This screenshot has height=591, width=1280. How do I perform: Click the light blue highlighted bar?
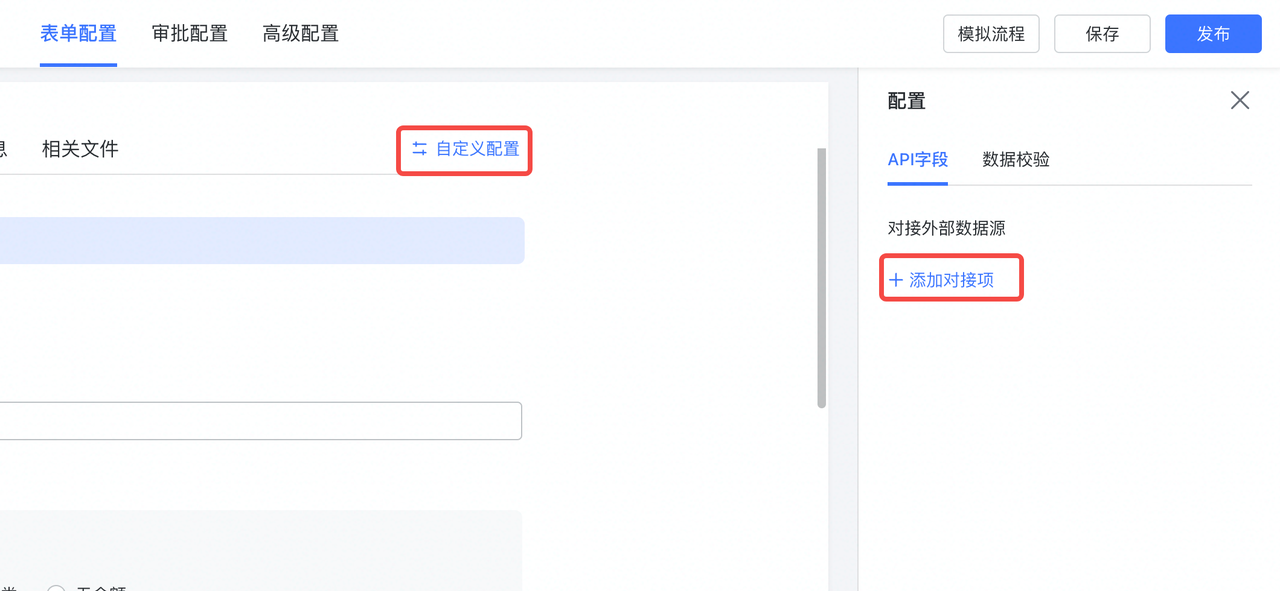260,241
